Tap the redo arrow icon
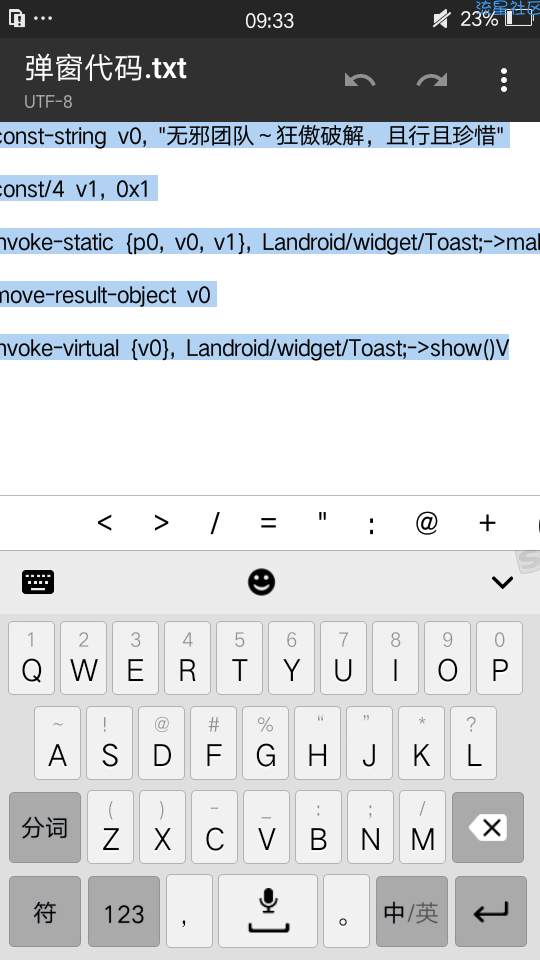Screen dimensions: 540x960 432,80
